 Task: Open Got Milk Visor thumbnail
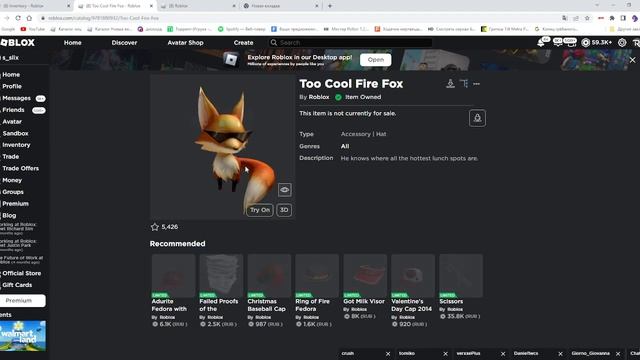tap(365, 276)
